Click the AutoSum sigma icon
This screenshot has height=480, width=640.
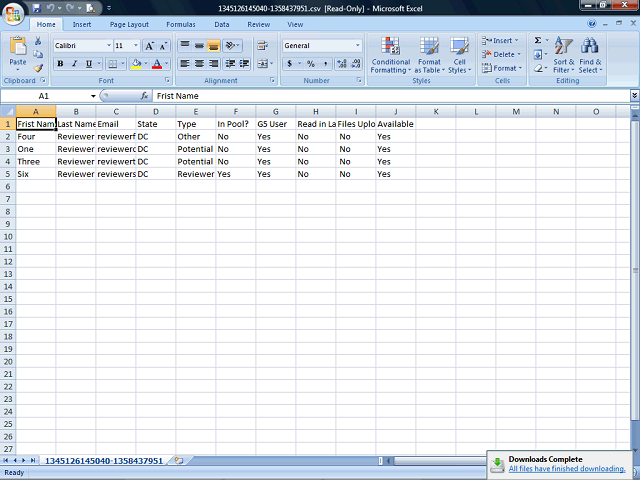[x=537, y=41]
